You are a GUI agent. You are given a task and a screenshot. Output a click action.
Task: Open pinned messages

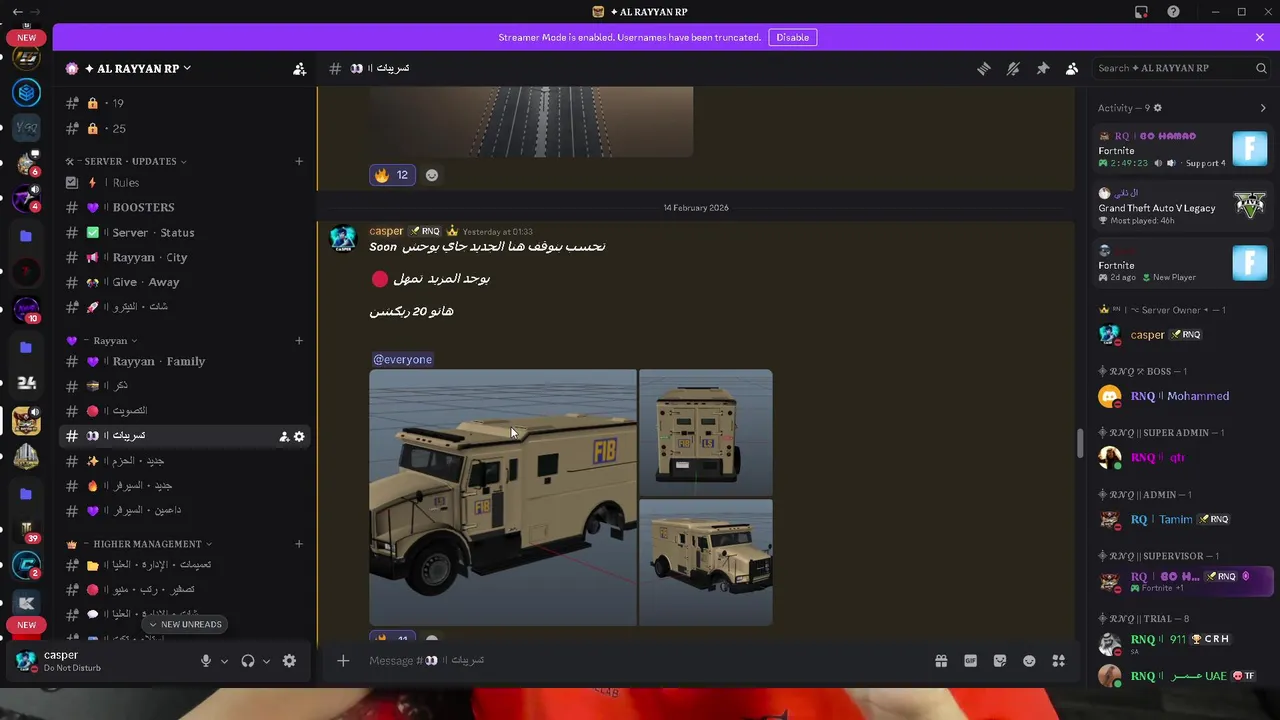point(1042,68)
